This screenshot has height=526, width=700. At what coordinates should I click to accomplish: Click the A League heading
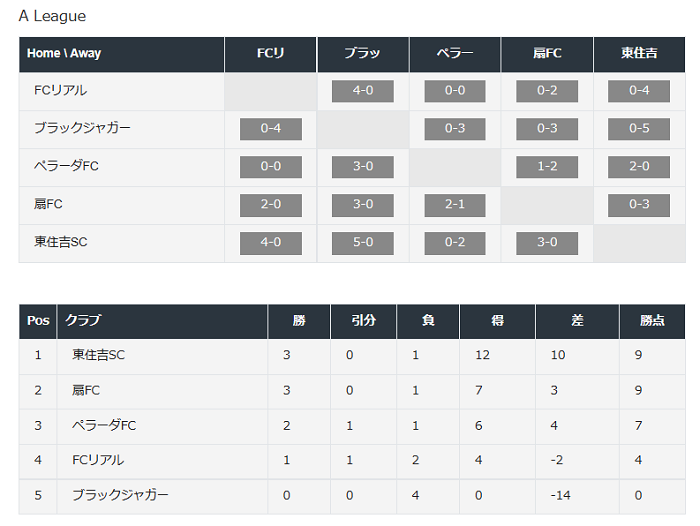(52, 16)
